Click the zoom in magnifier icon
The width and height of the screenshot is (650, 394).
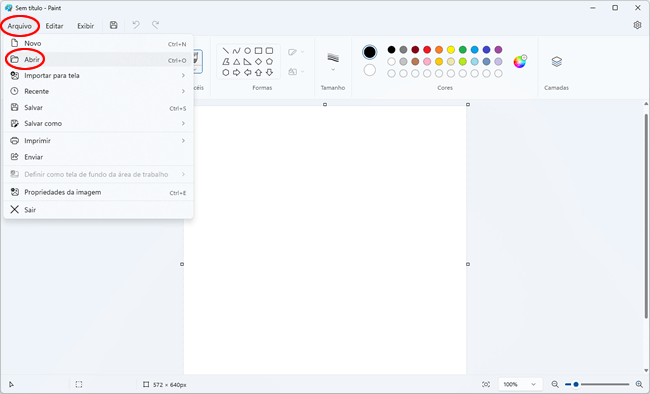[x=639, y=384]
